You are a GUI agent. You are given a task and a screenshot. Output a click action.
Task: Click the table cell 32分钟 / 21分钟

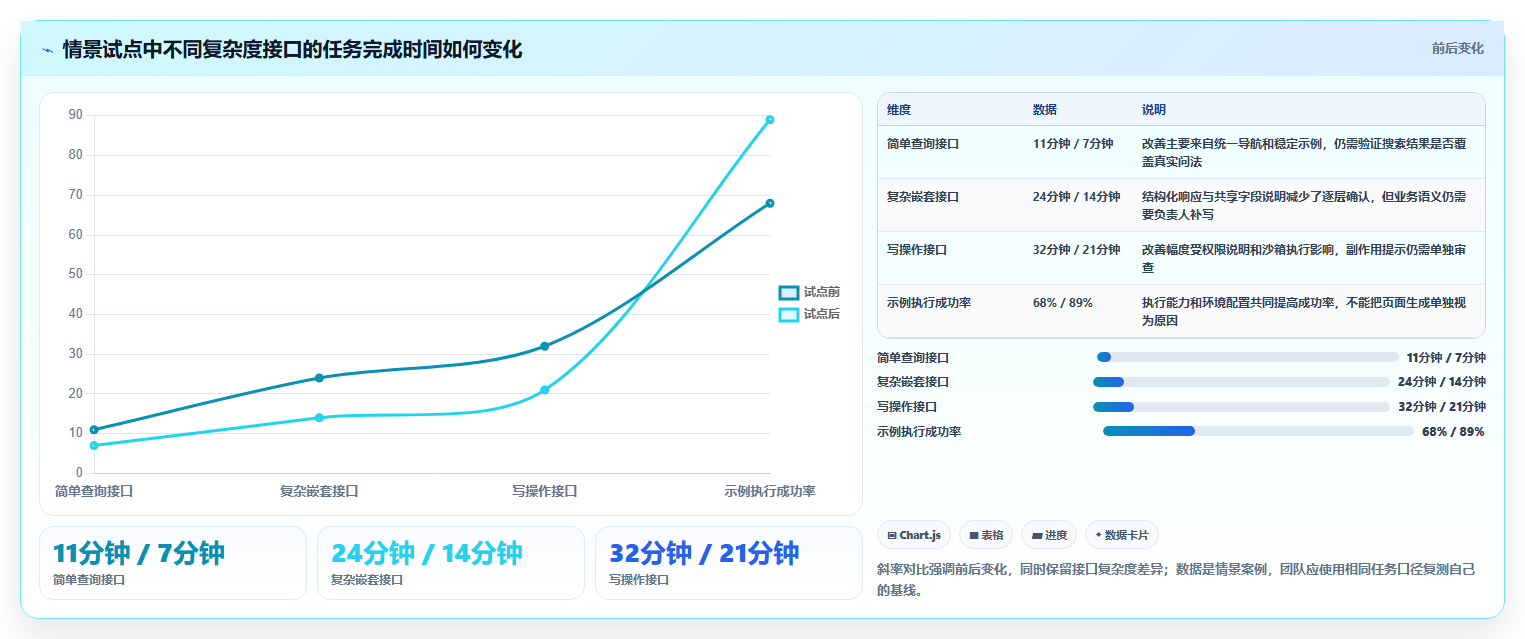tap(1077, 250)
